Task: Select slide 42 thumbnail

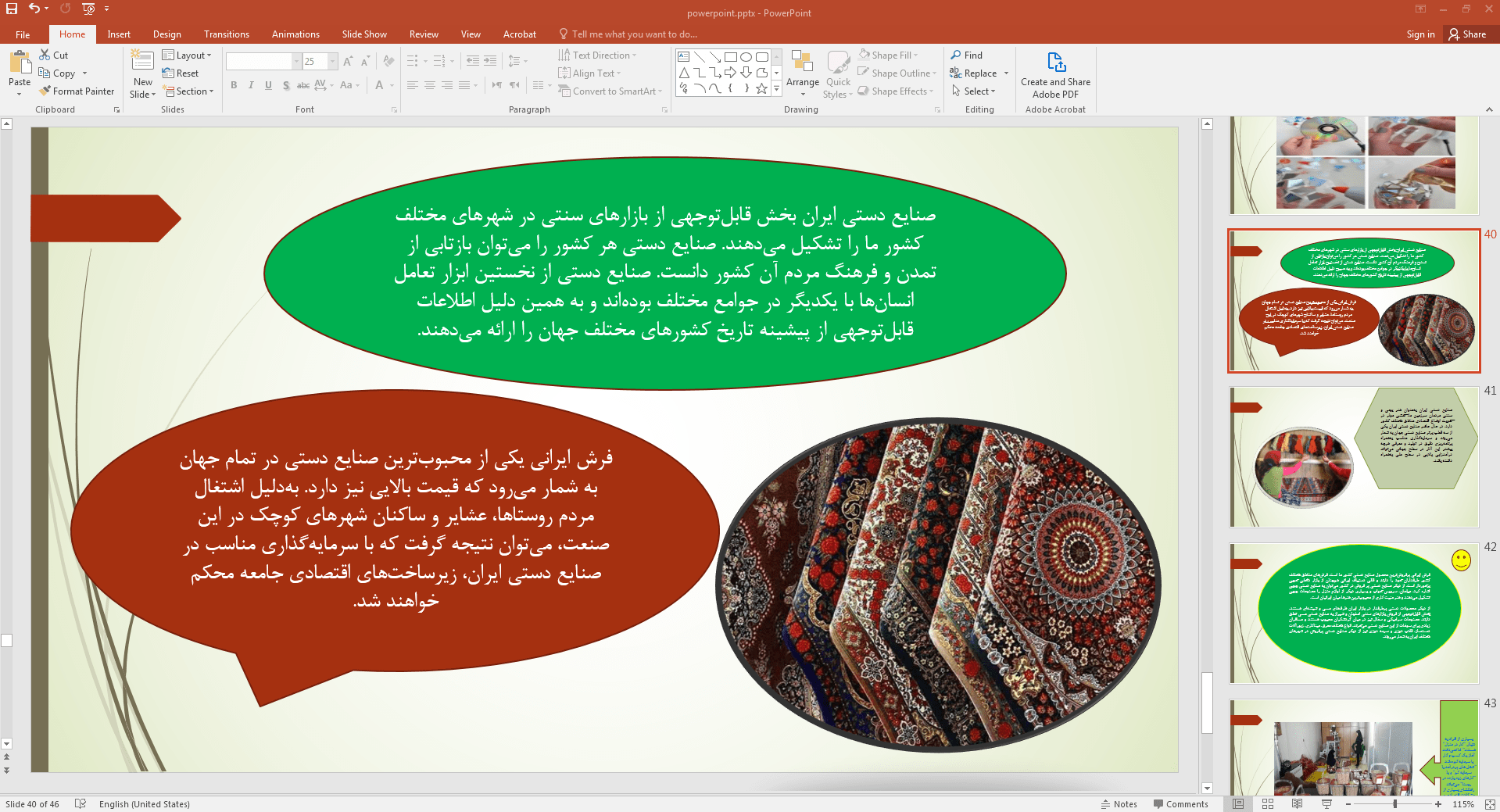Action: click(x=1354, y=613)
